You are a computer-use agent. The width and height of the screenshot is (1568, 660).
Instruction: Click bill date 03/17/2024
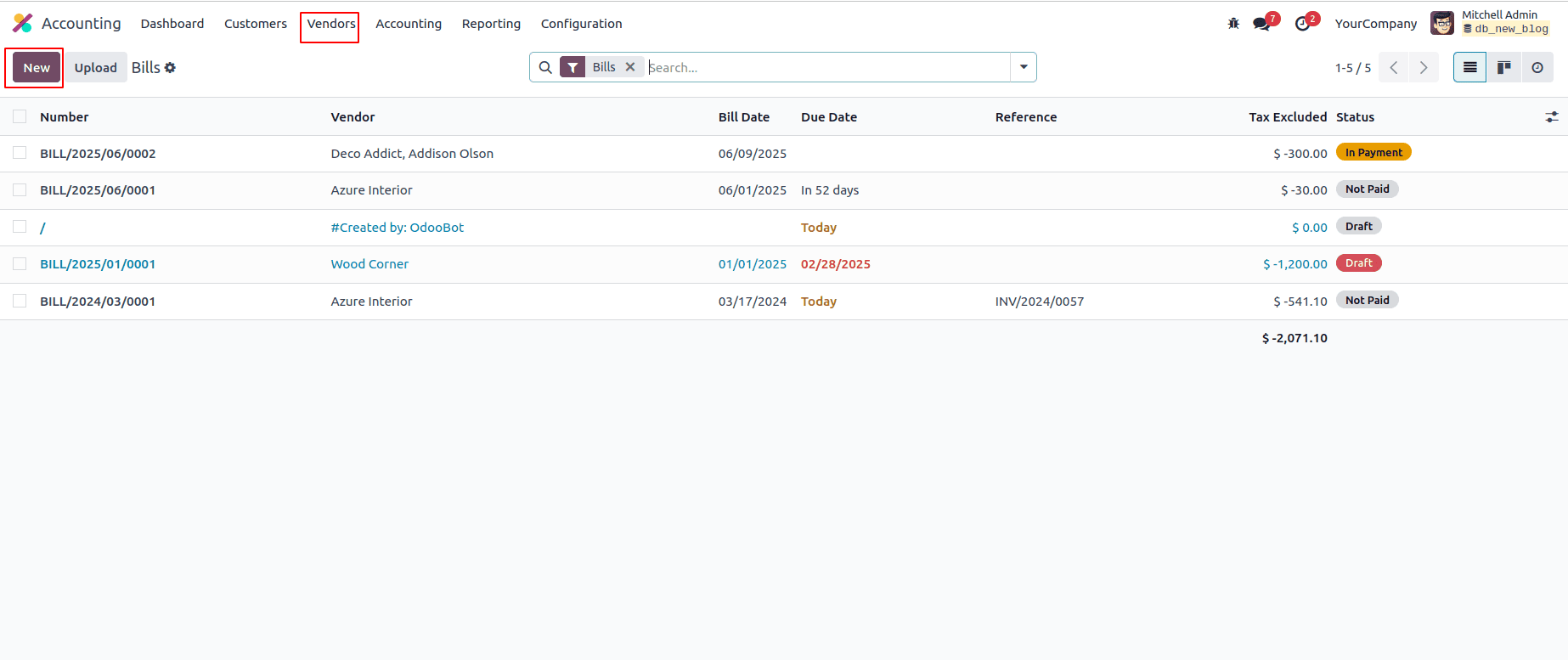[753, 302]
